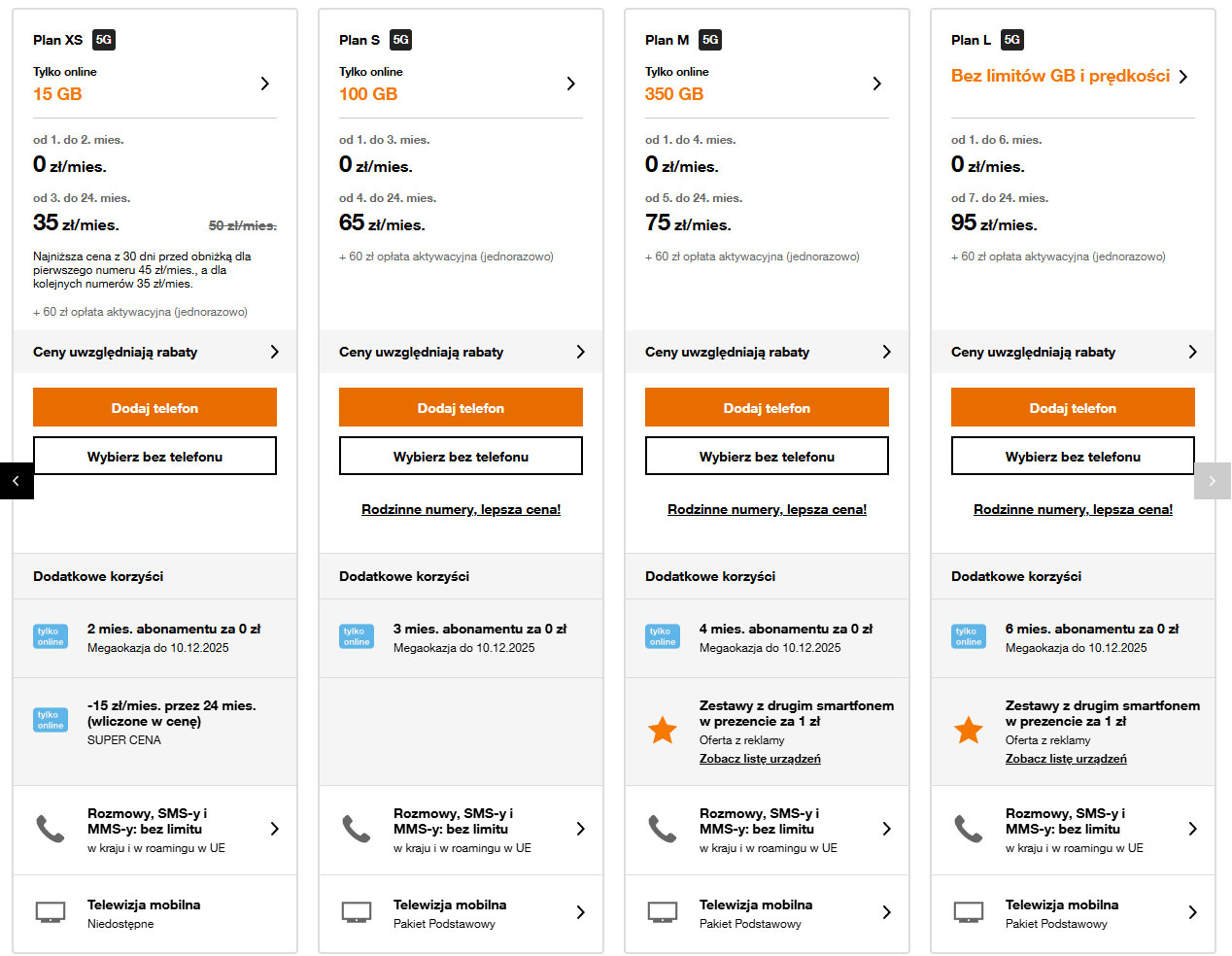1232x956 pixels.
Task: Follow 'Zobacz listę urządzeń' link in Plan M
Action: click(x=760, y=759)
